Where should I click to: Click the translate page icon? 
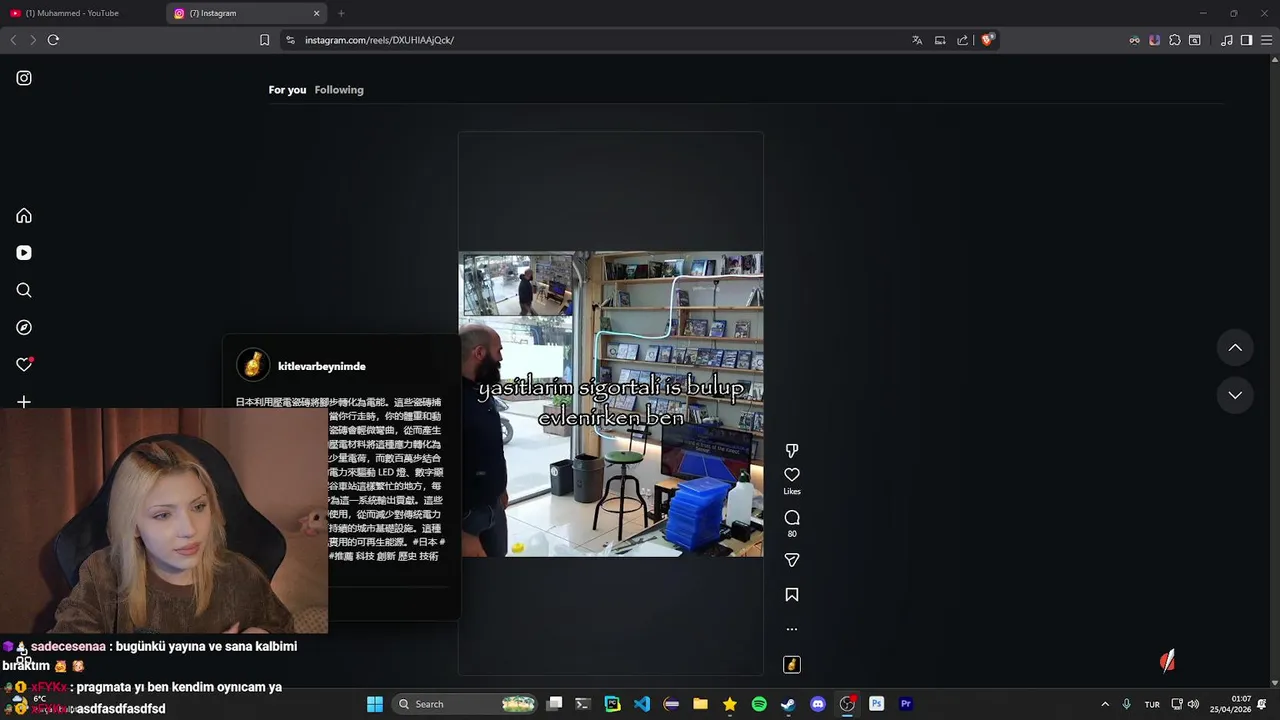click(917, 40)
